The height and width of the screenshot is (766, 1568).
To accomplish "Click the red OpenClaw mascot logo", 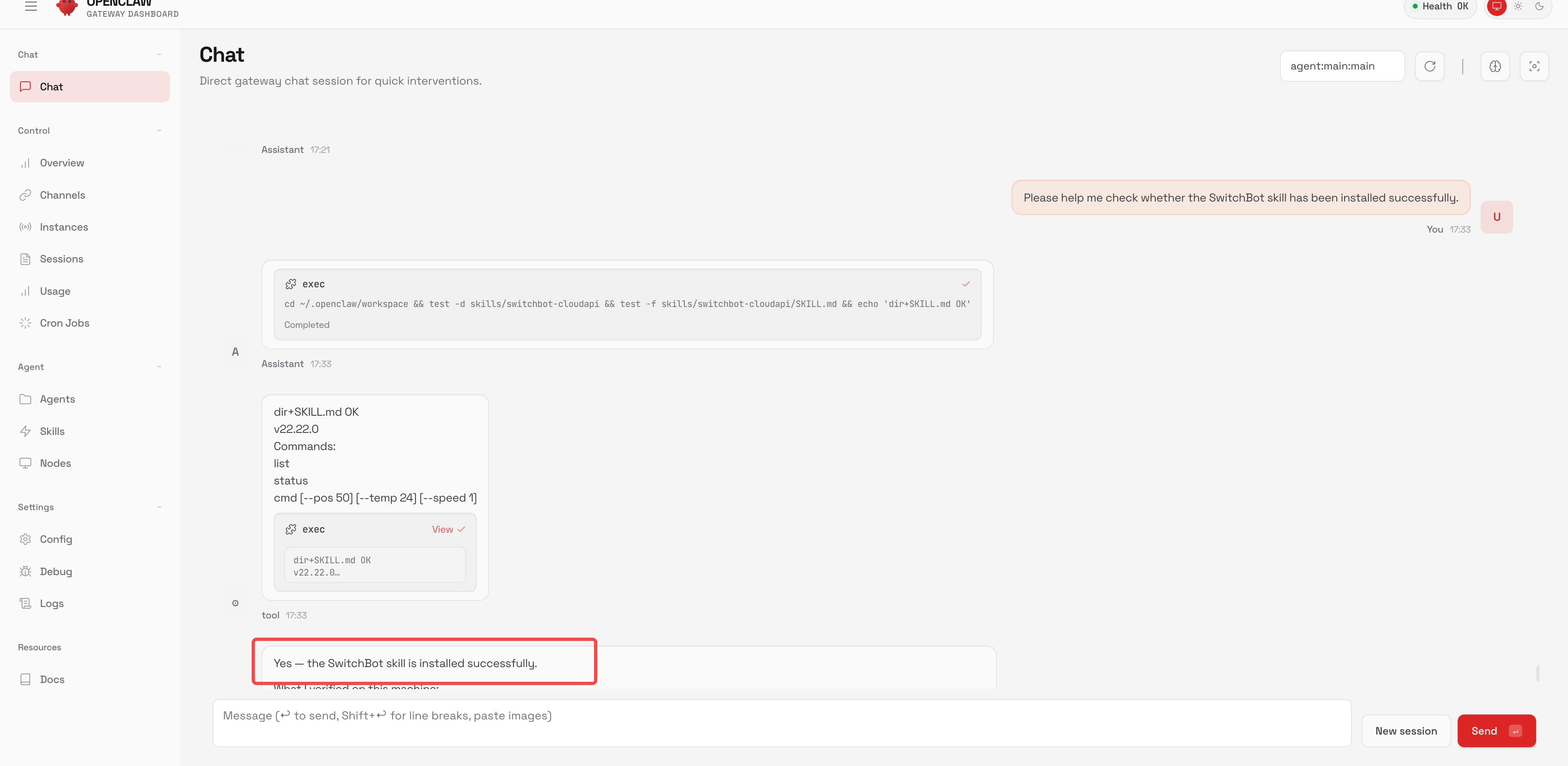I will [66, 7].
